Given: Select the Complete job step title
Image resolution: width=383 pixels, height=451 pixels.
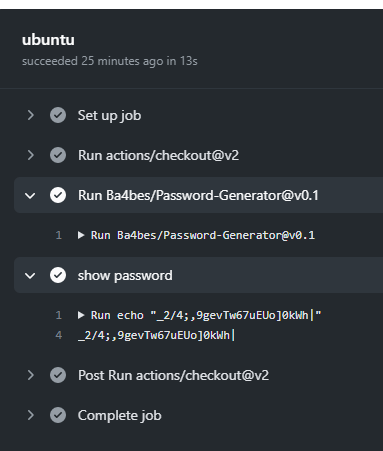Looking at the screenshot, I should (x=119, y=416).
